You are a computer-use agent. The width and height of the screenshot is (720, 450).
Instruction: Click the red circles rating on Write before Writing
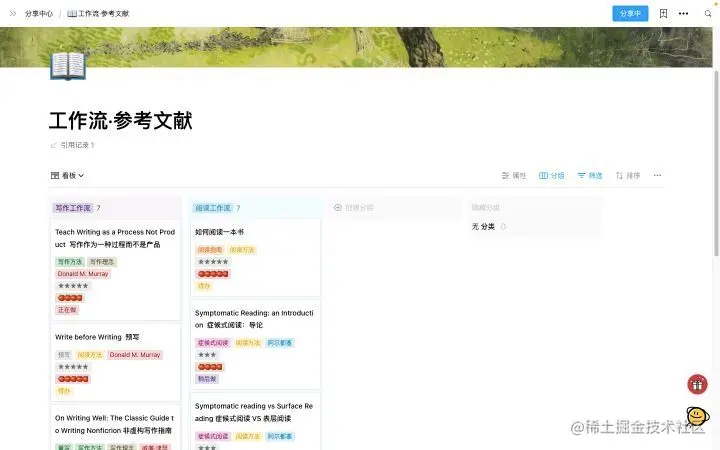(73, 379)
